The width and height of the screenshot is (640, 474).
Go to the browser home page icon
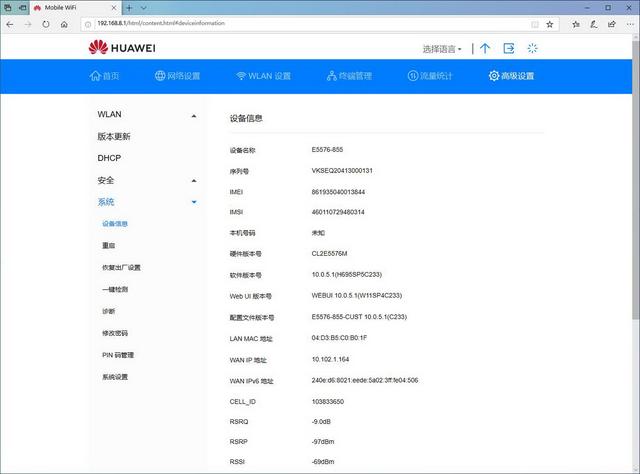(x=64, y=24)
